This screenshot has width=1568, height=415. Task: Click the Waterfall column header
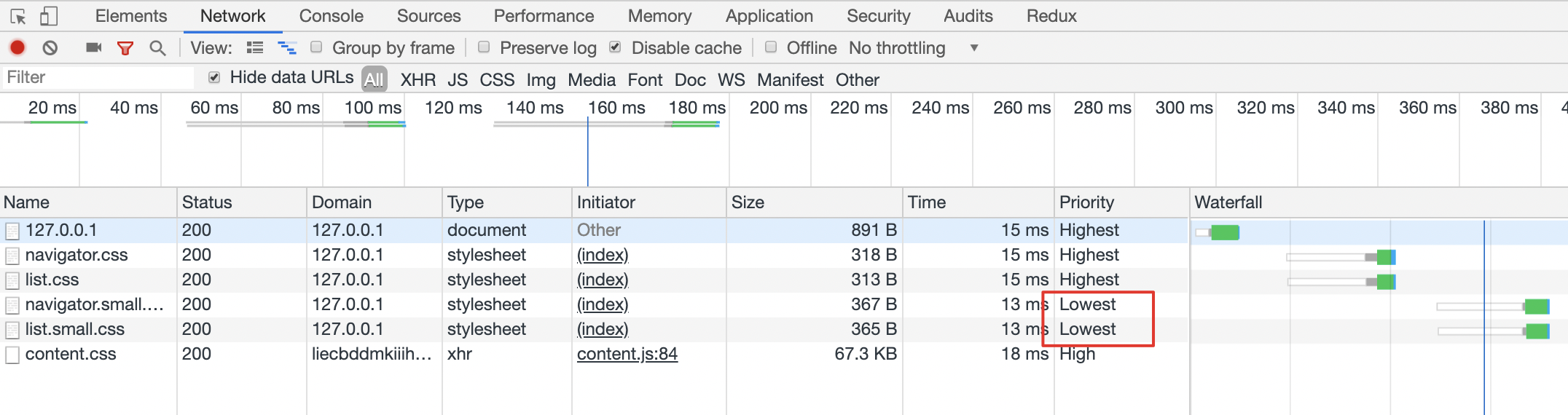coord(1379,202)
